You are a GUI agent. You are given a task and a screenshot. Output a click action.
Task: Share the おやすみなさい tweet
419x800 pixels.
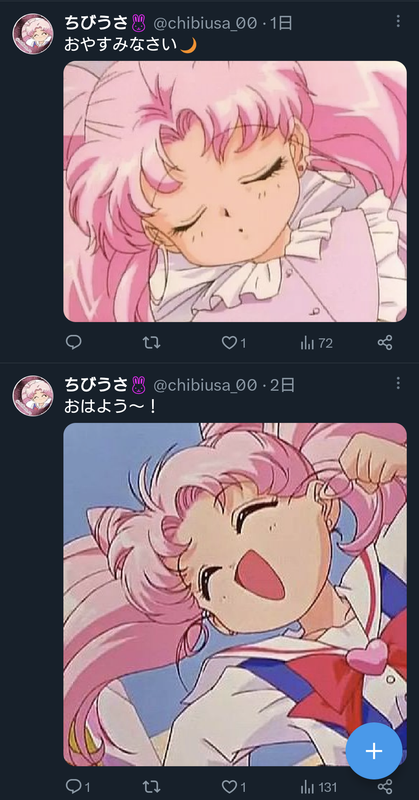pyautogui.click(x=385, y=342)
